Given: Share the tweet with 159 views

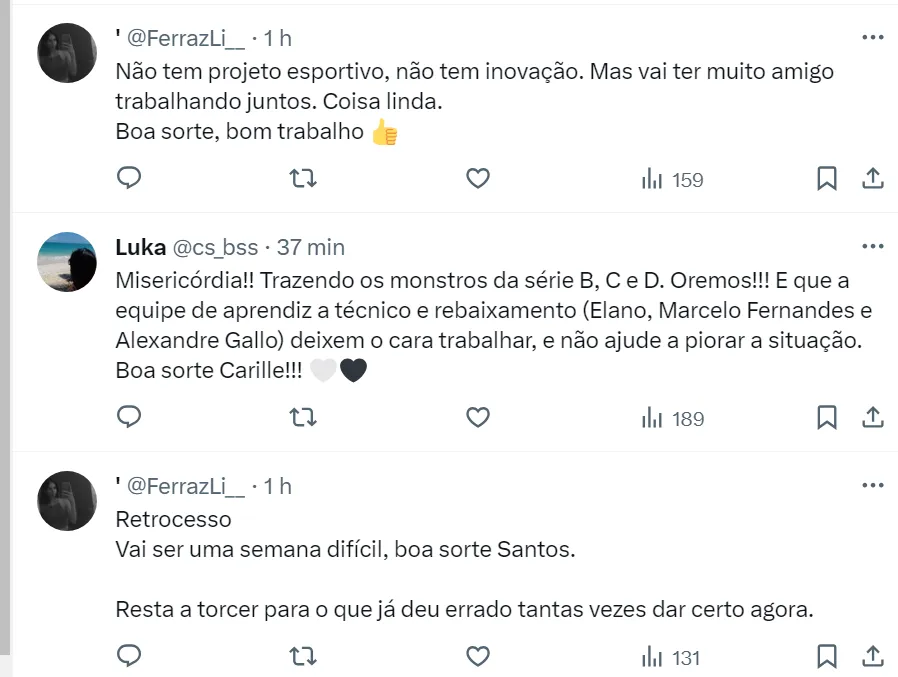Looking at the screenshot, I should (x=872, y=179).
